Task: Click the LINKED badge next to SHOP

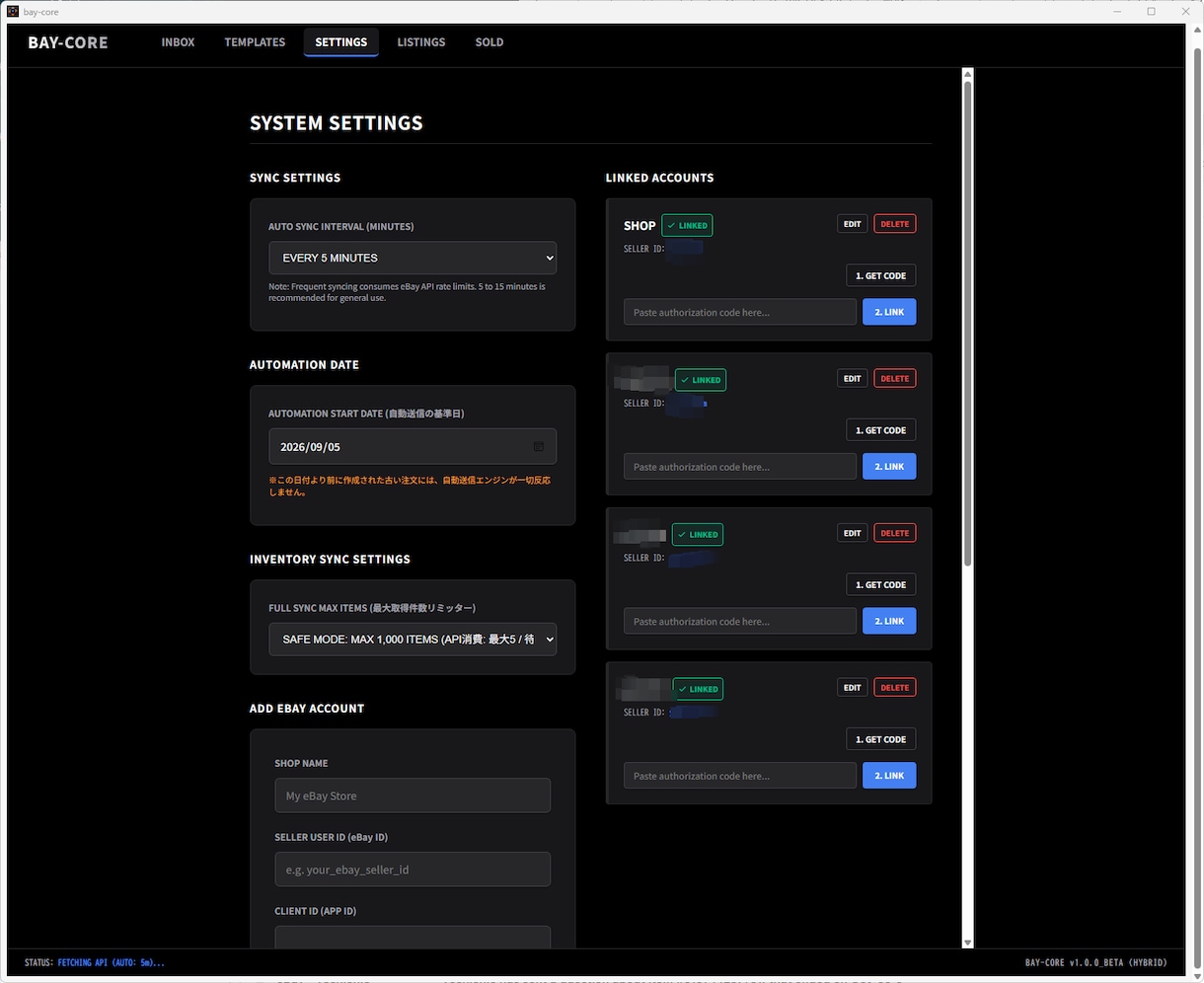Action: click(x=687, y=225)
